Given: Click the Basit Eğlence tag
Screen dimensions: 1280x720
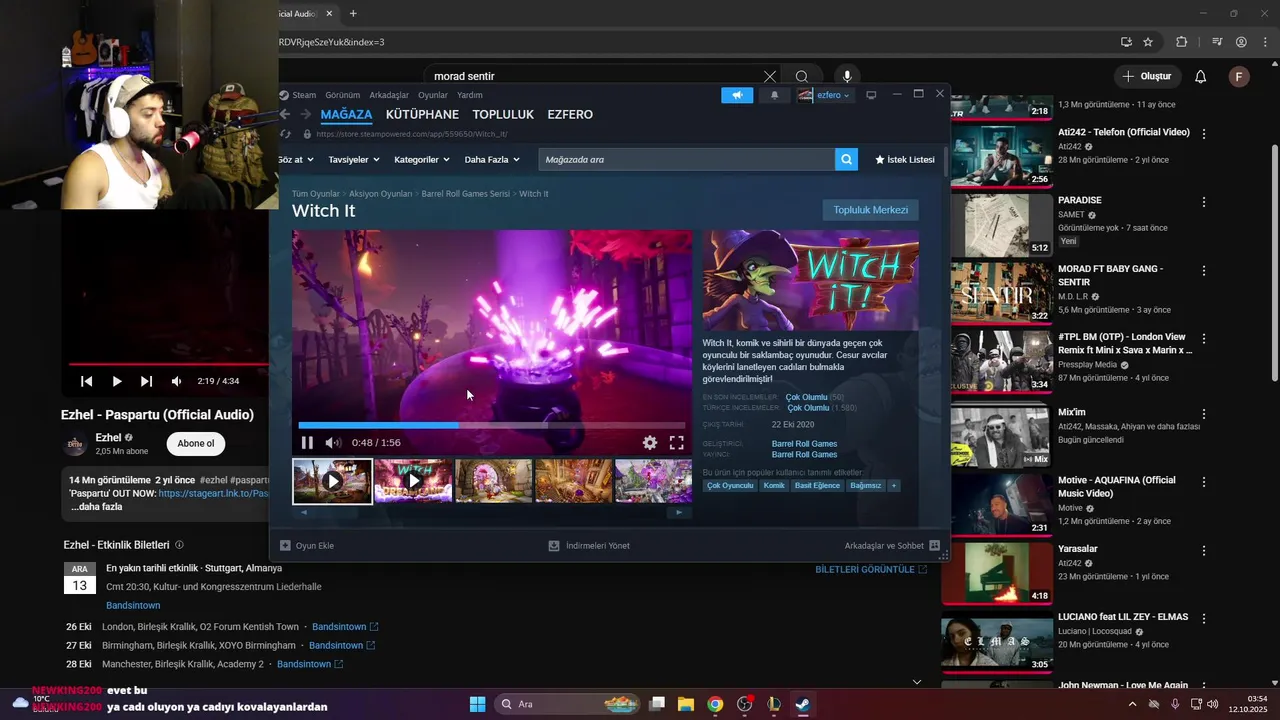Looking at the screenshot, I should pos(817,486).
